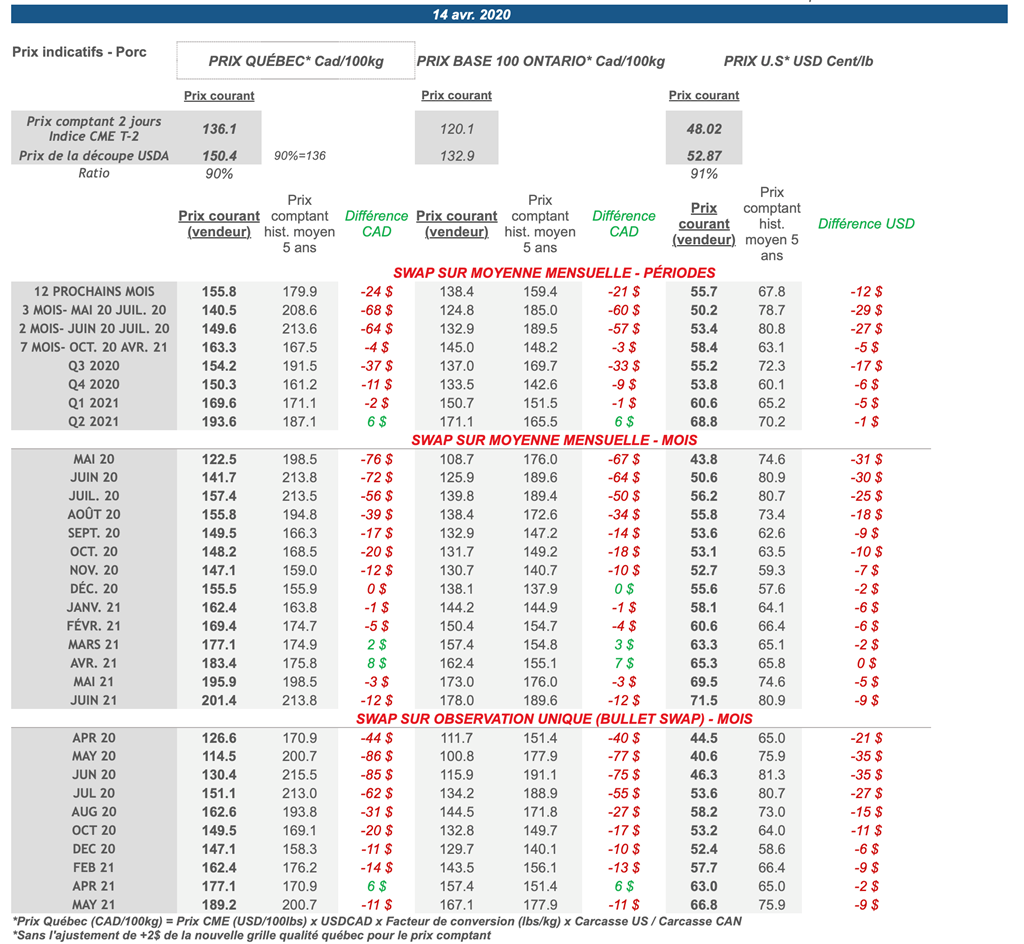Select the "FEB 21" row label
Screen dimensions: 1024x944
click(x=94, y=868)
